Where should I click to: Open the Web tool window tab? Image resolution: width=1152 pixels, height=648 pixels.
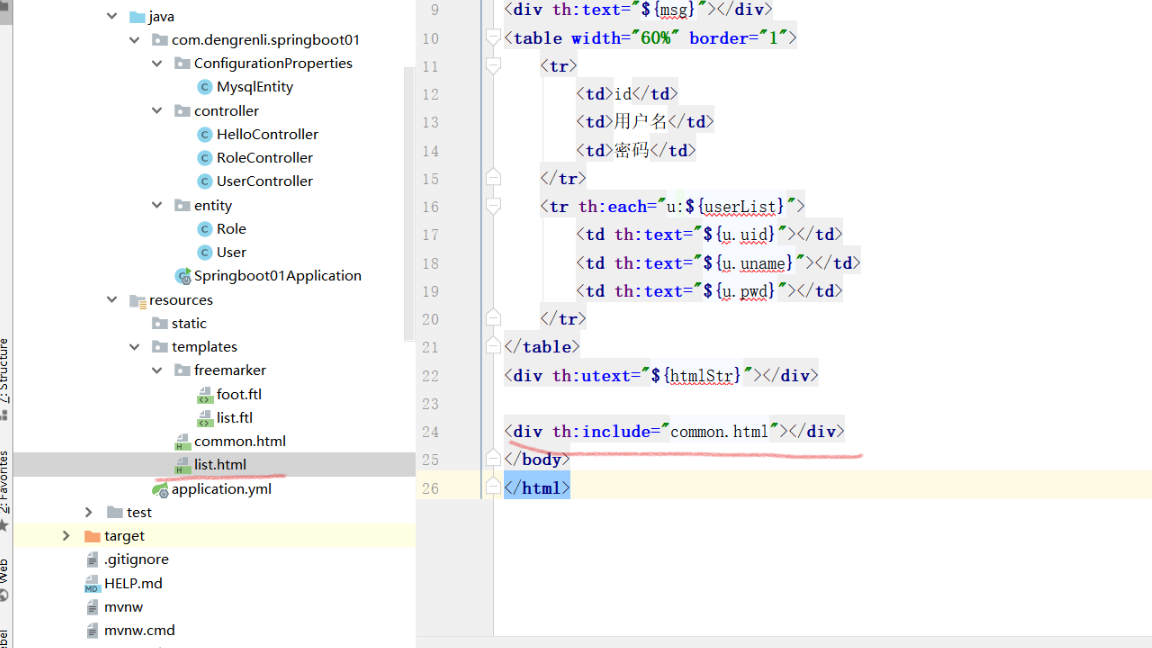[x=5, y=580]
